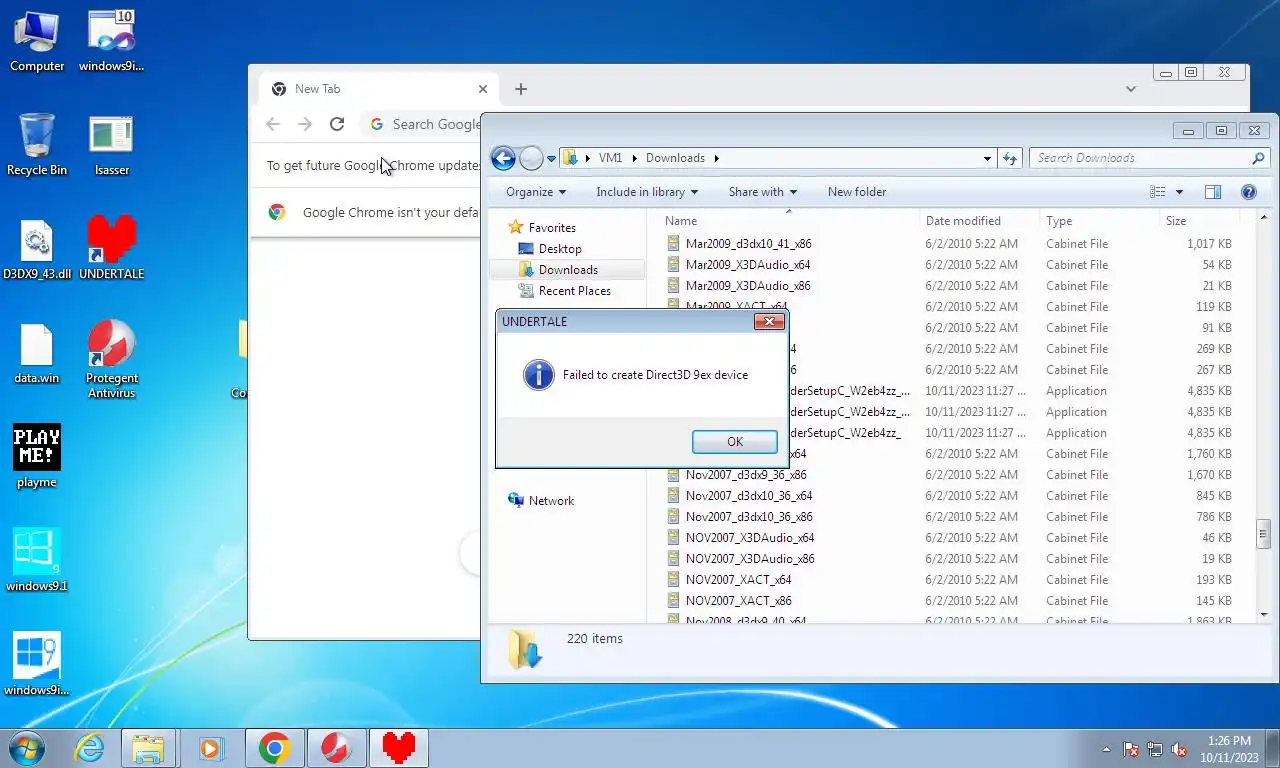
Task: Click the Explorer vertical scrollbar thumb
Action: (1263, 535)
